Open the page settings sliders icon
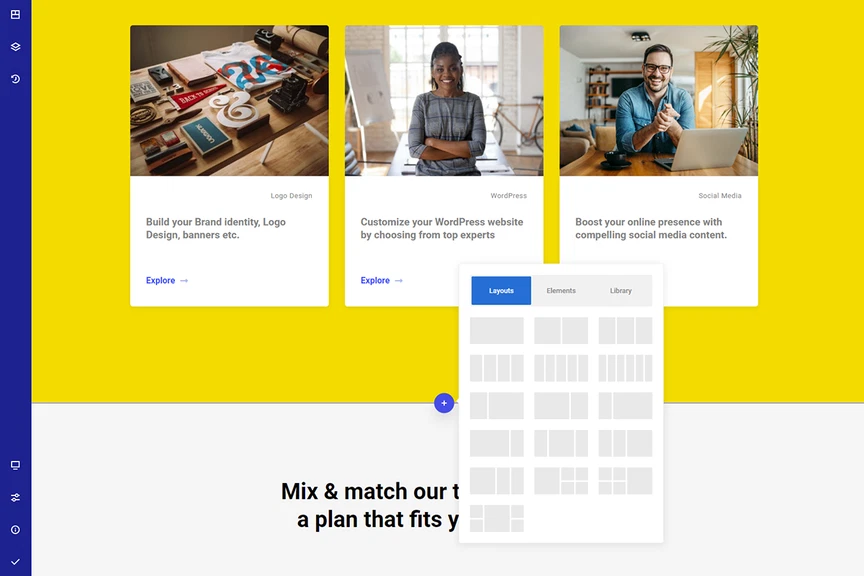 click(15, 497)
